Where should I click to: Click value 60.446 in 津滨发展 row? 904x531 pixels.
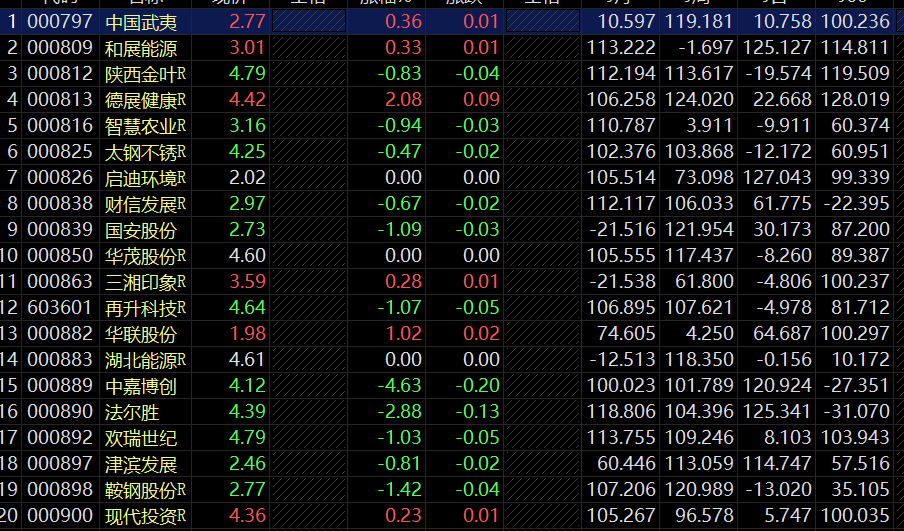click(x=627, y=464)
